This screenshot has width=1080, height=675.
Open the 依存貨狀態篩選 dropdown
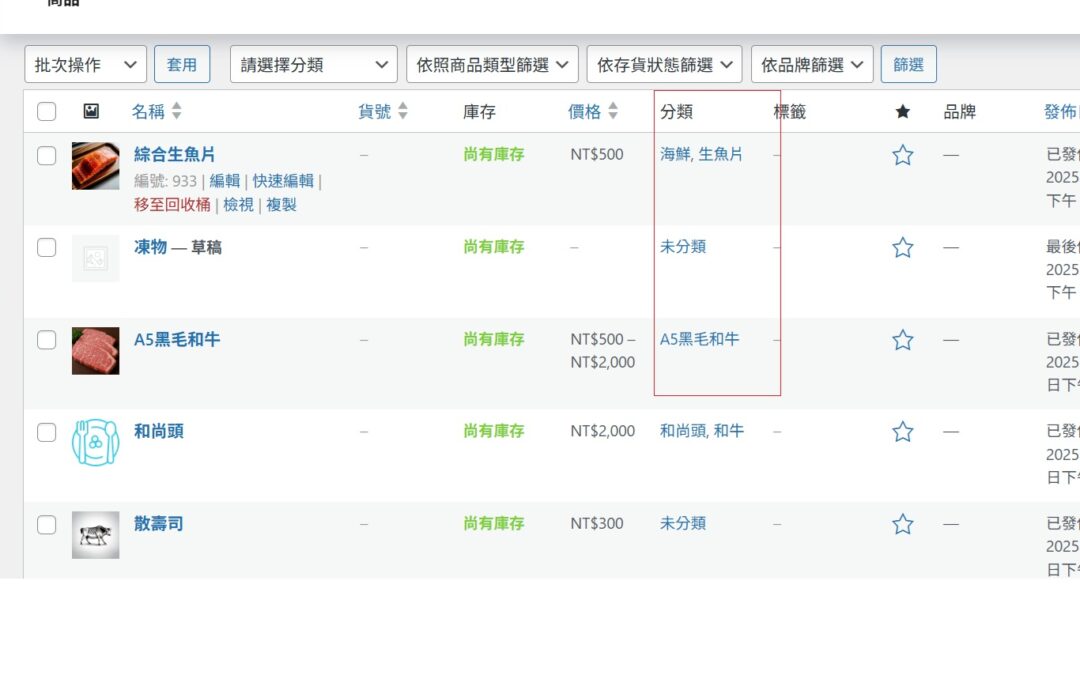664,65
